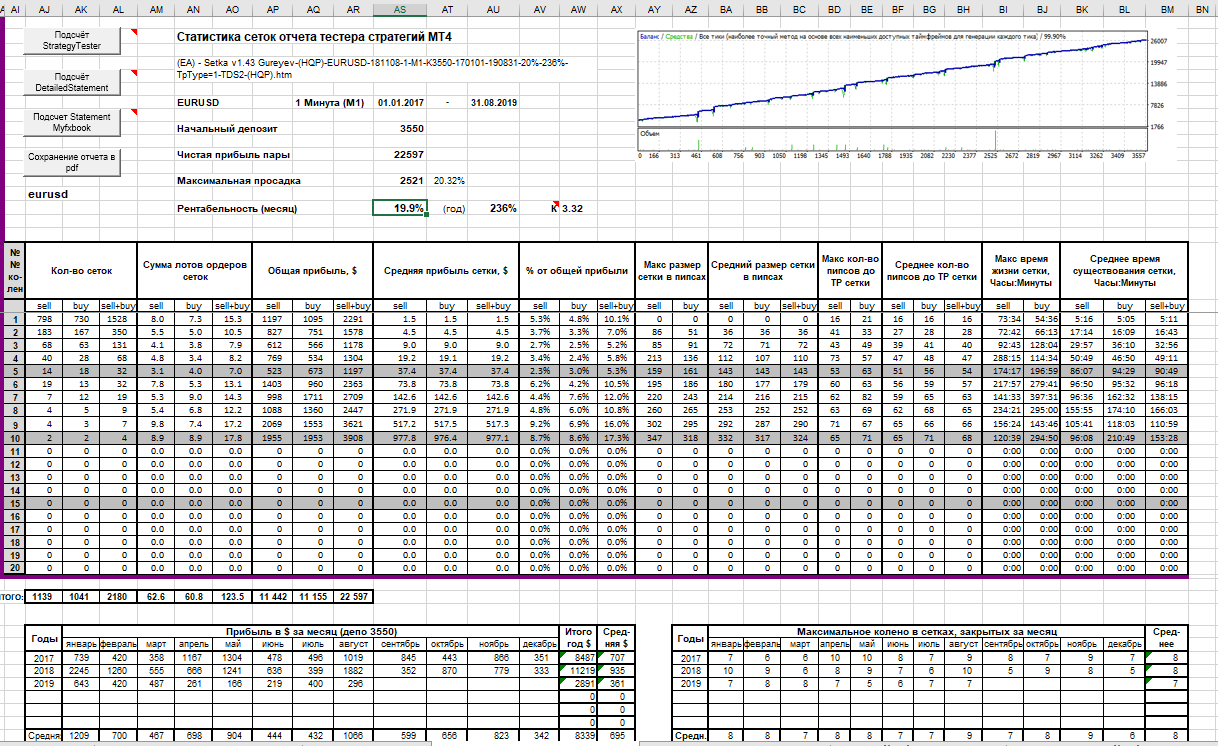Click the % от общей прибыли header
Viewport: 1218px width, 746px height.
576,270
